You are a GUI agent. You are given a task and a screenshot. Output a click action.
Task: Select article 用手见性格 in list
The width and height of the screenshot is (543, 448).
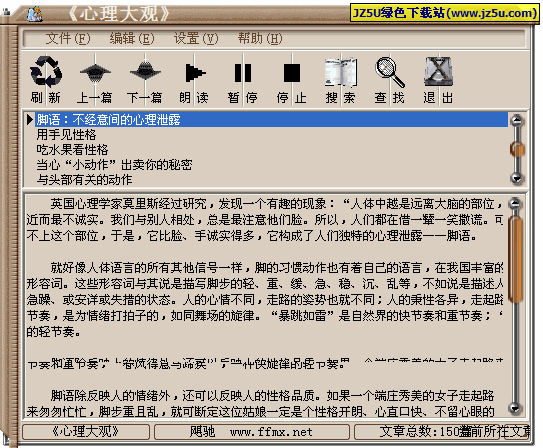[66, 134]
